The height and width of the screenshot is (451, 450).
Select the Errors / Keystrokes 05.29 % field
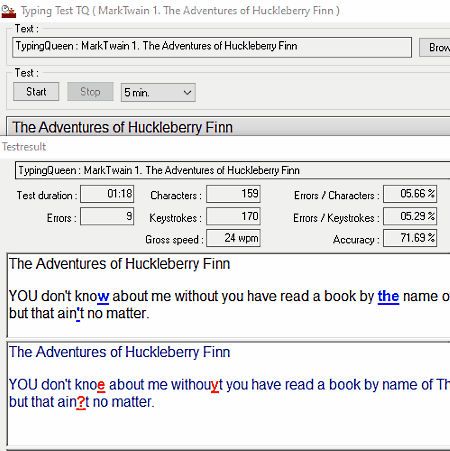click(x=410, y=217)
